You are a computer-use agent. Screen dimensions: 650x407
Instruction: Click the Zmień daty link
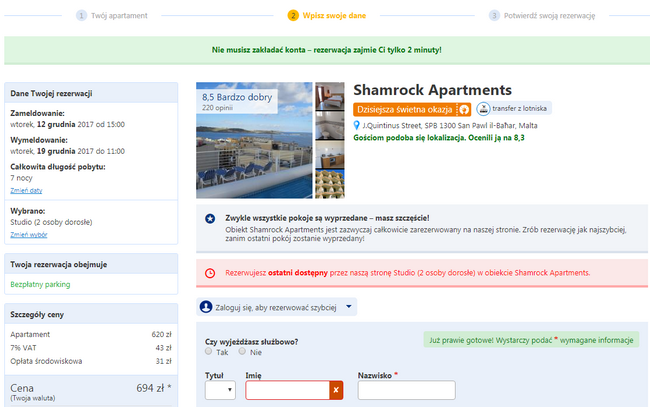click(26, 191)
